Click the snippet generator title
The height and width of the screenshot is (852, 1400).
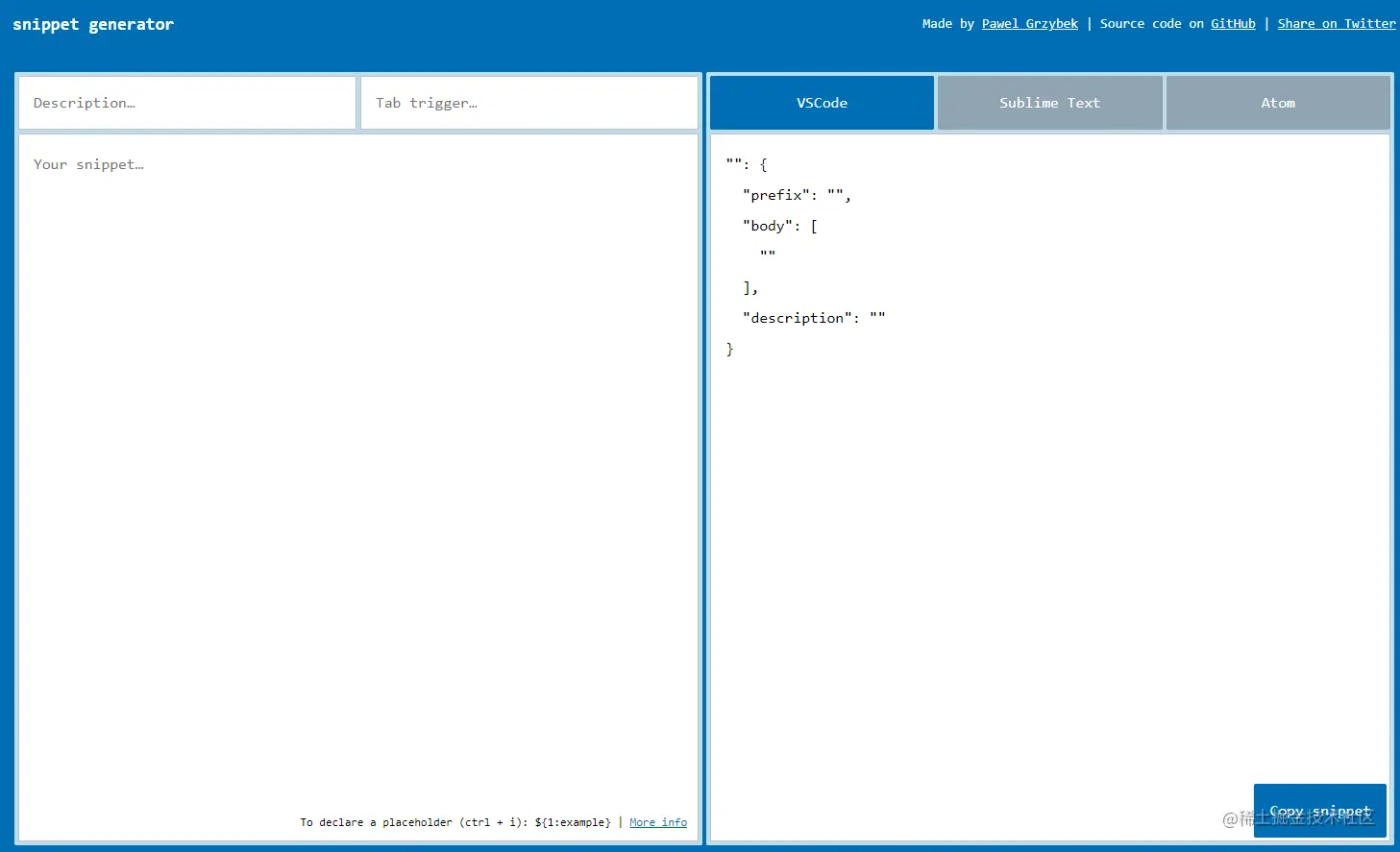point(93,24)
